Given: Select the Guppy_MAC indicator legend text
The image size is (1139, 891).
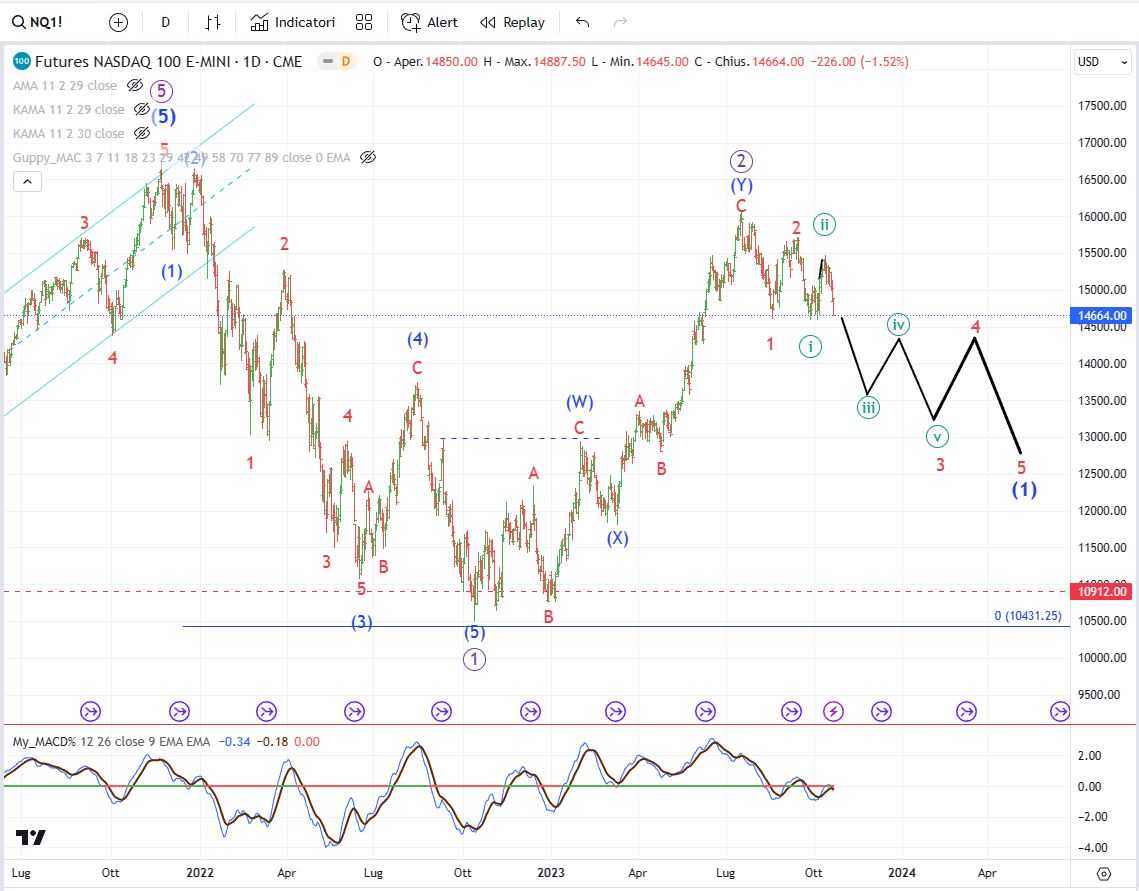Looking at the screenshot, I should 182,158.
